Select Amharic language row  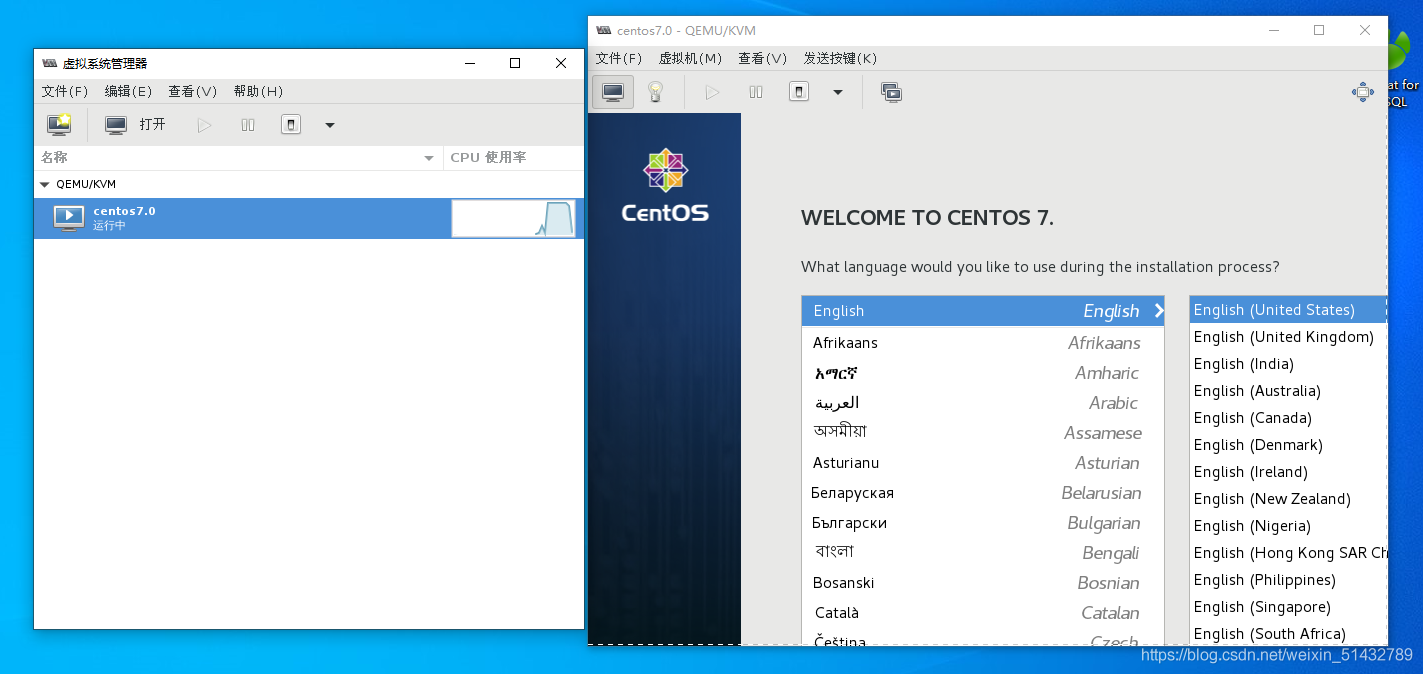(x=983, y=373)
